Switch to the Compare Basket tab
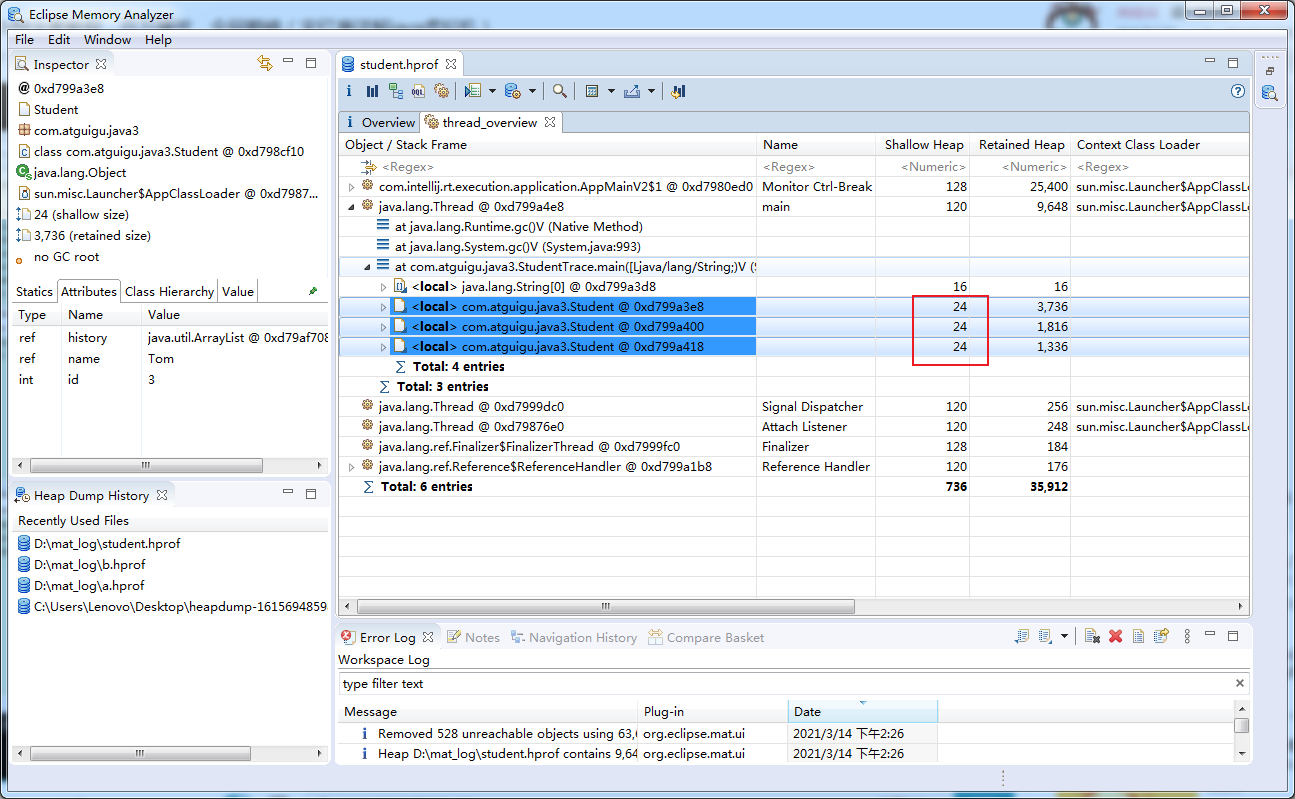The height and width of the screenshot is (799, 1295). tap(706, 637)
